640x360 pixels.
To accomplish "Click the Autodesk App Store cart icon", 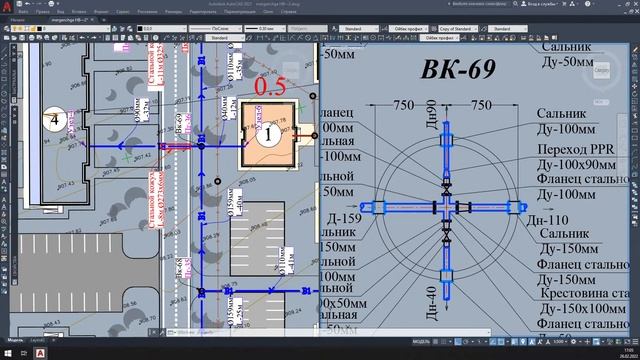I will pyautogui.click(x=564, y=4).
